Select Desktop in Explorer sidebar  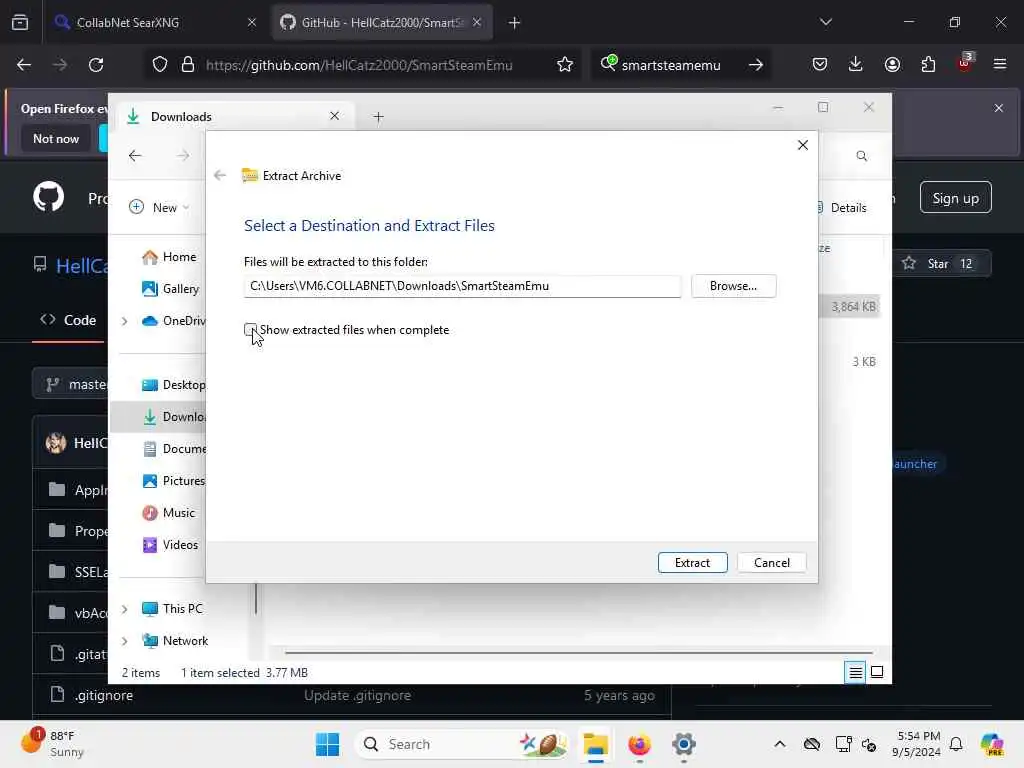click(174, 385)
